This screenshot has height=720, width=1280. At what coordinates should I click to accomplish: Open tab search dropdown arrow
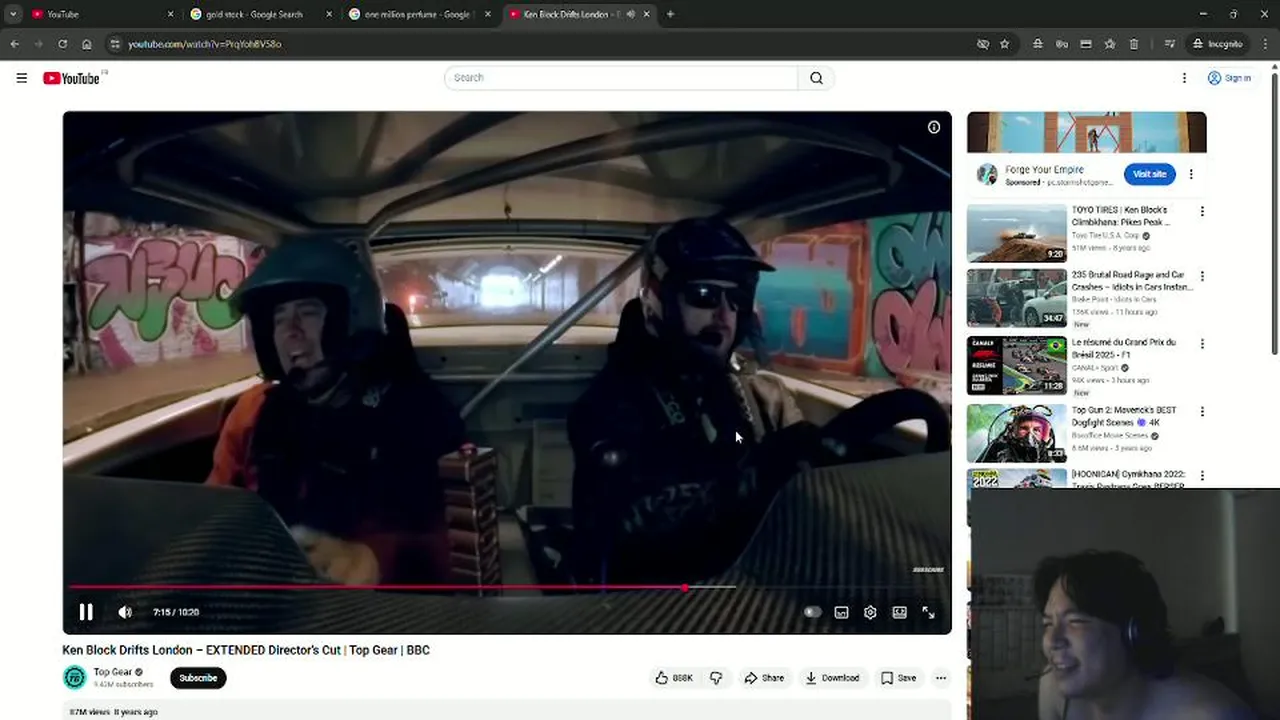[x=12, y=14]
